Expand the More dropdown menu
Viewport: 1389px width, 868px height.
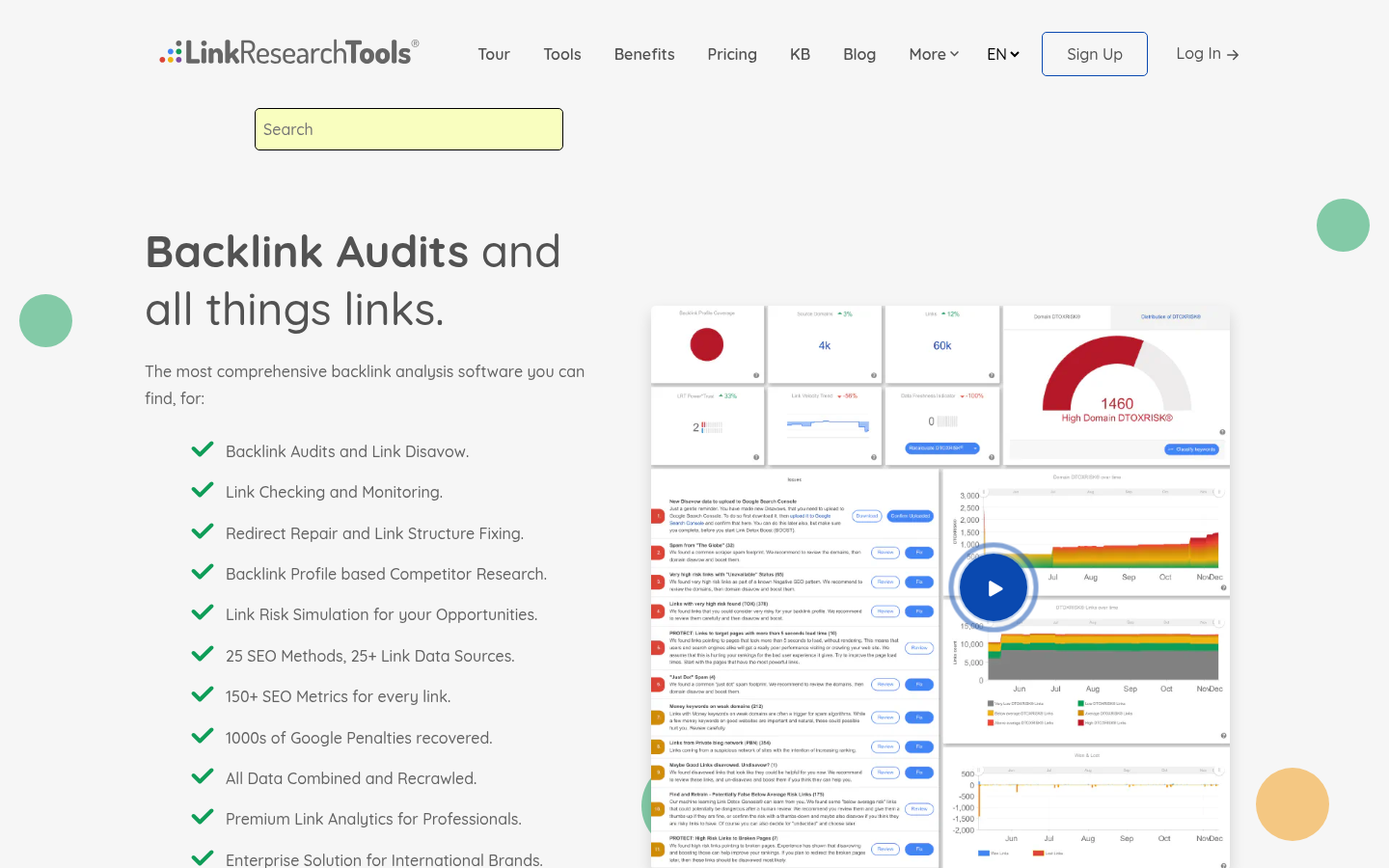click(934, 54)
